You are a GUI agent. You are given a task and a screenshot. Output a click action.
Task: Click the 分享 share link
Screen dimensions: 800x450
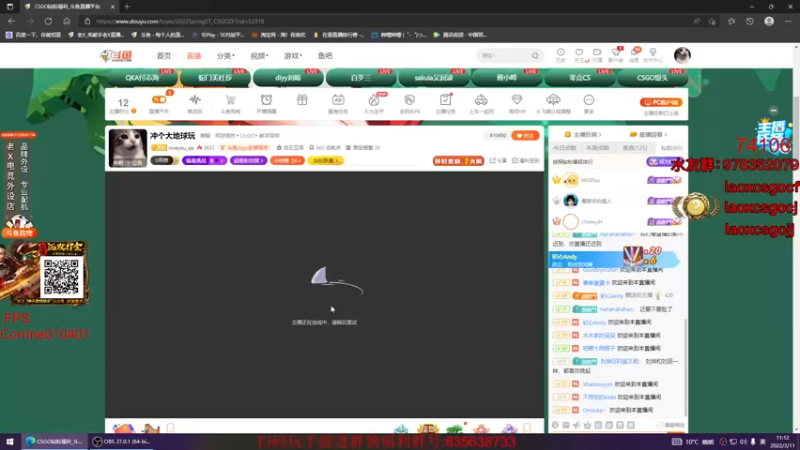(x=498, y=161)
